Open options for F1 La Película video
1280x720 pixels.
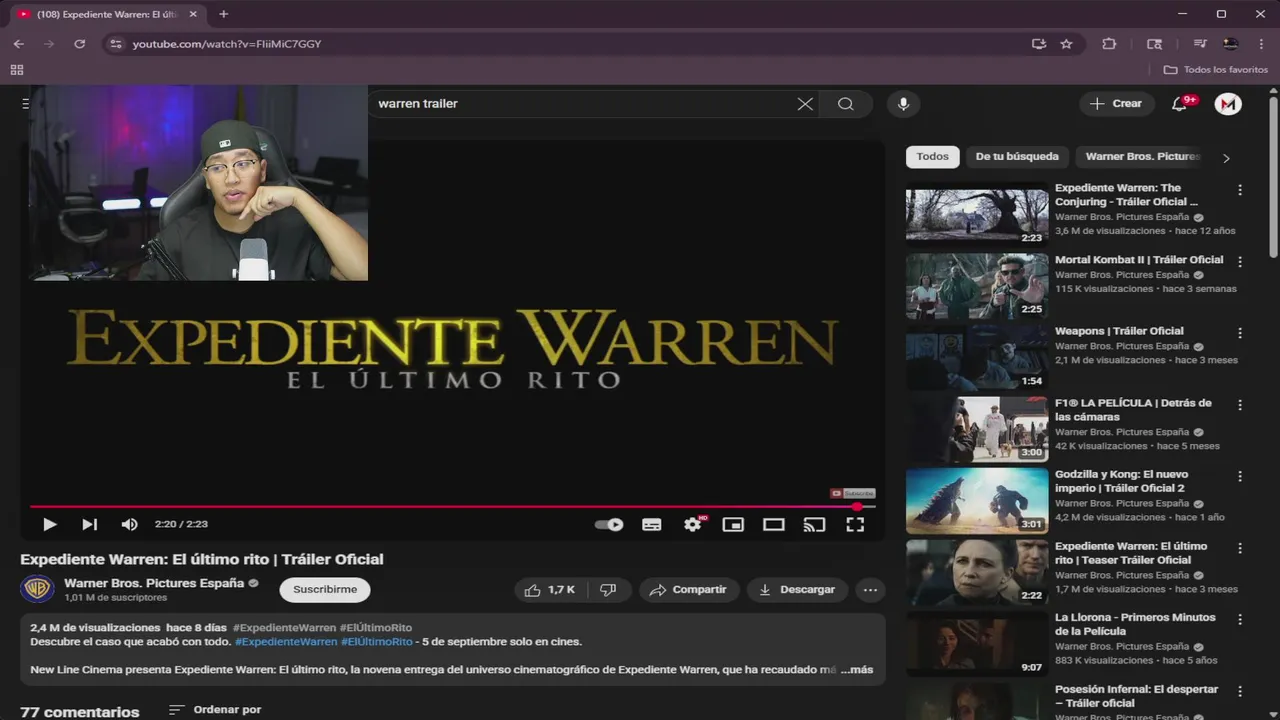[x=1240, y=405]
